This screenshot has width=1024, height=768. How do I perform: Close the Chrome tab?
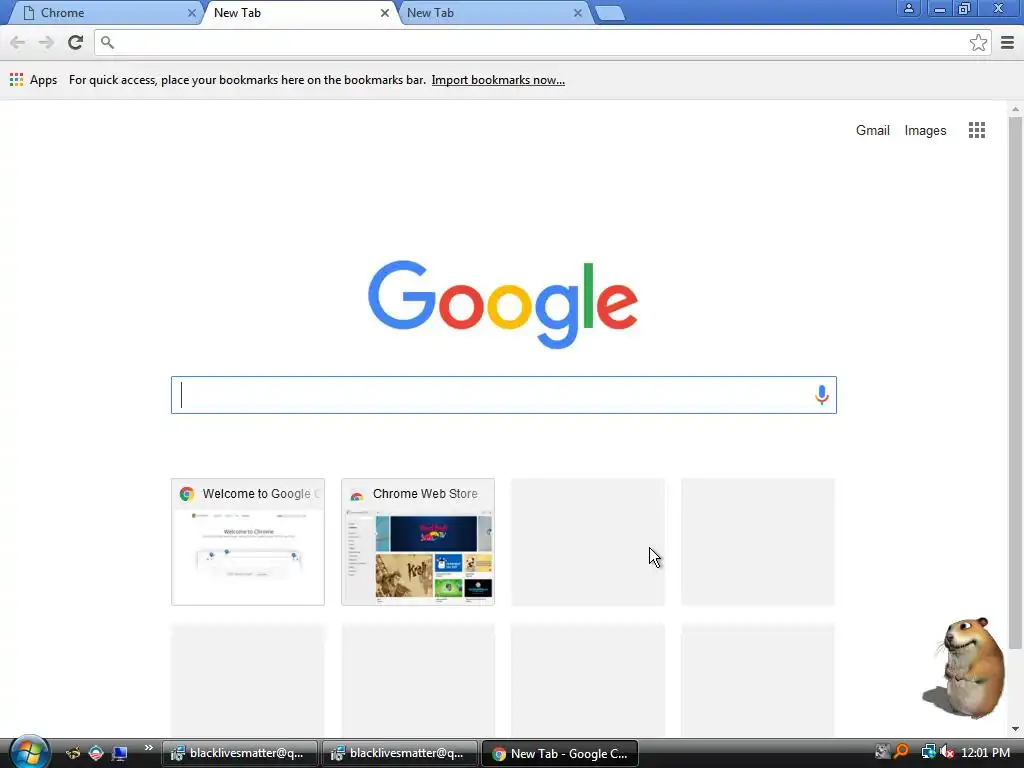point(191,13)
